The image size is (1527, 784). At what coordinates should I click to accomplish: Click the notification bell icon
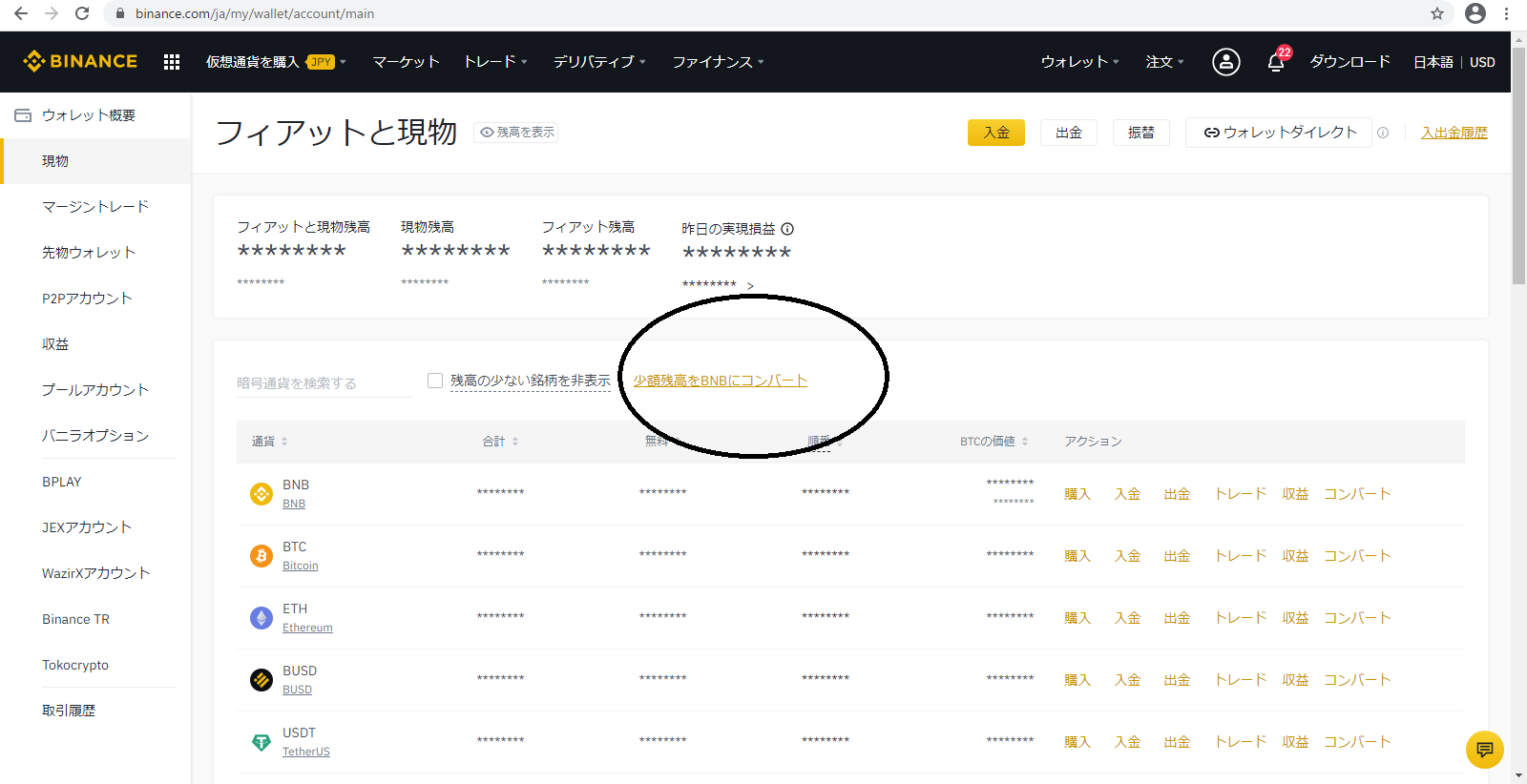1276,62
